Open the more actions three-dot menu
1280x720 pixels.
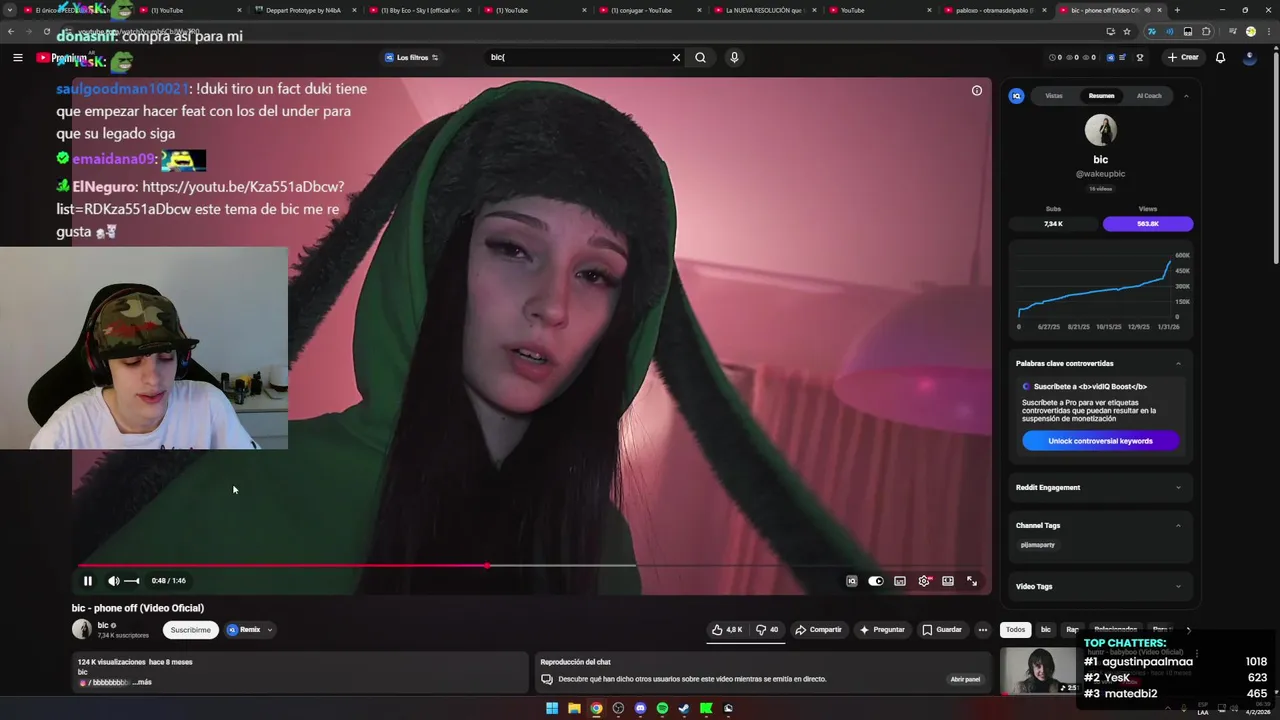click(983, 630)
